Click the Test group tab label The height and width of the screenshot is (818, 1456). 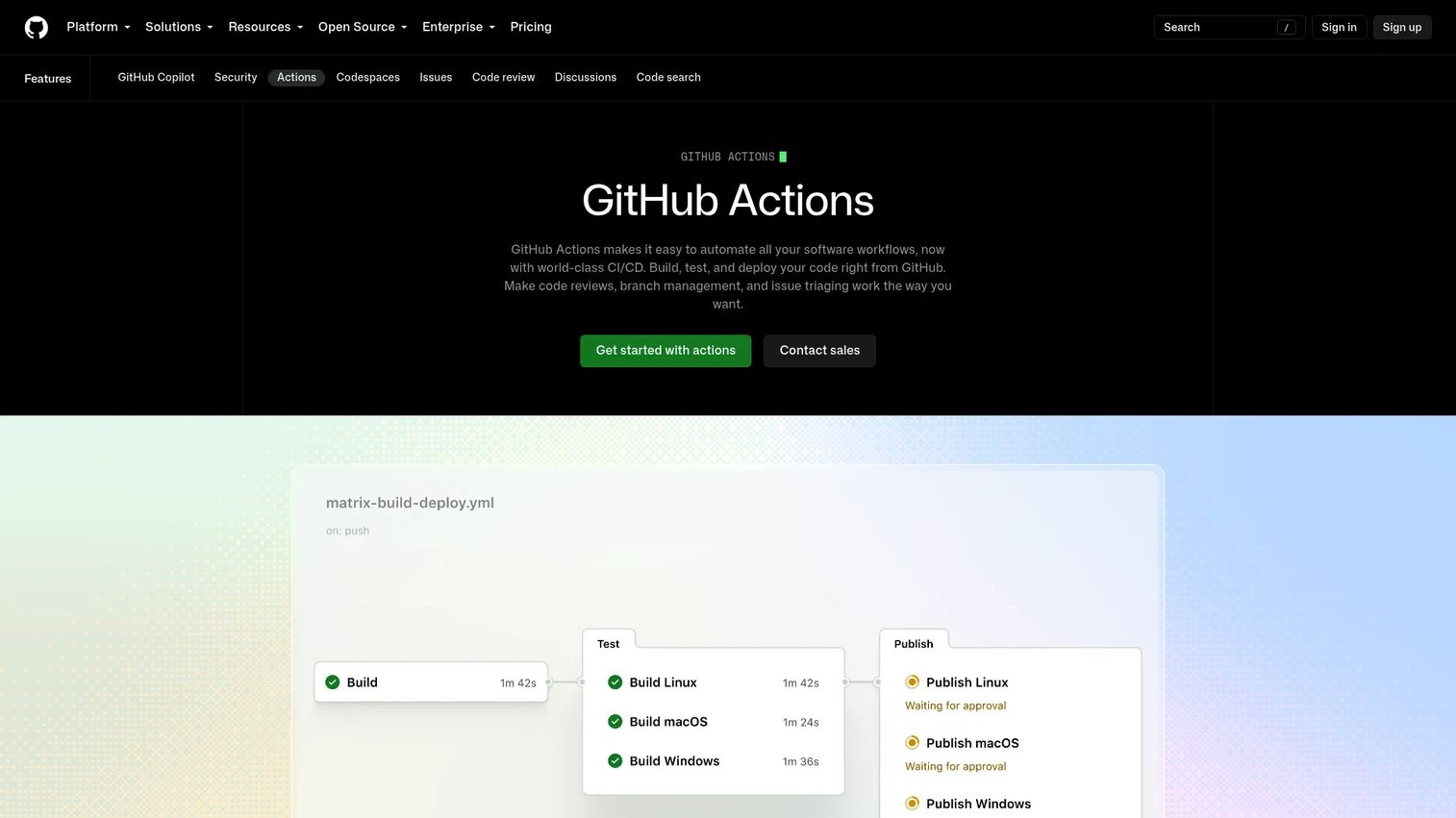point(609,644)
